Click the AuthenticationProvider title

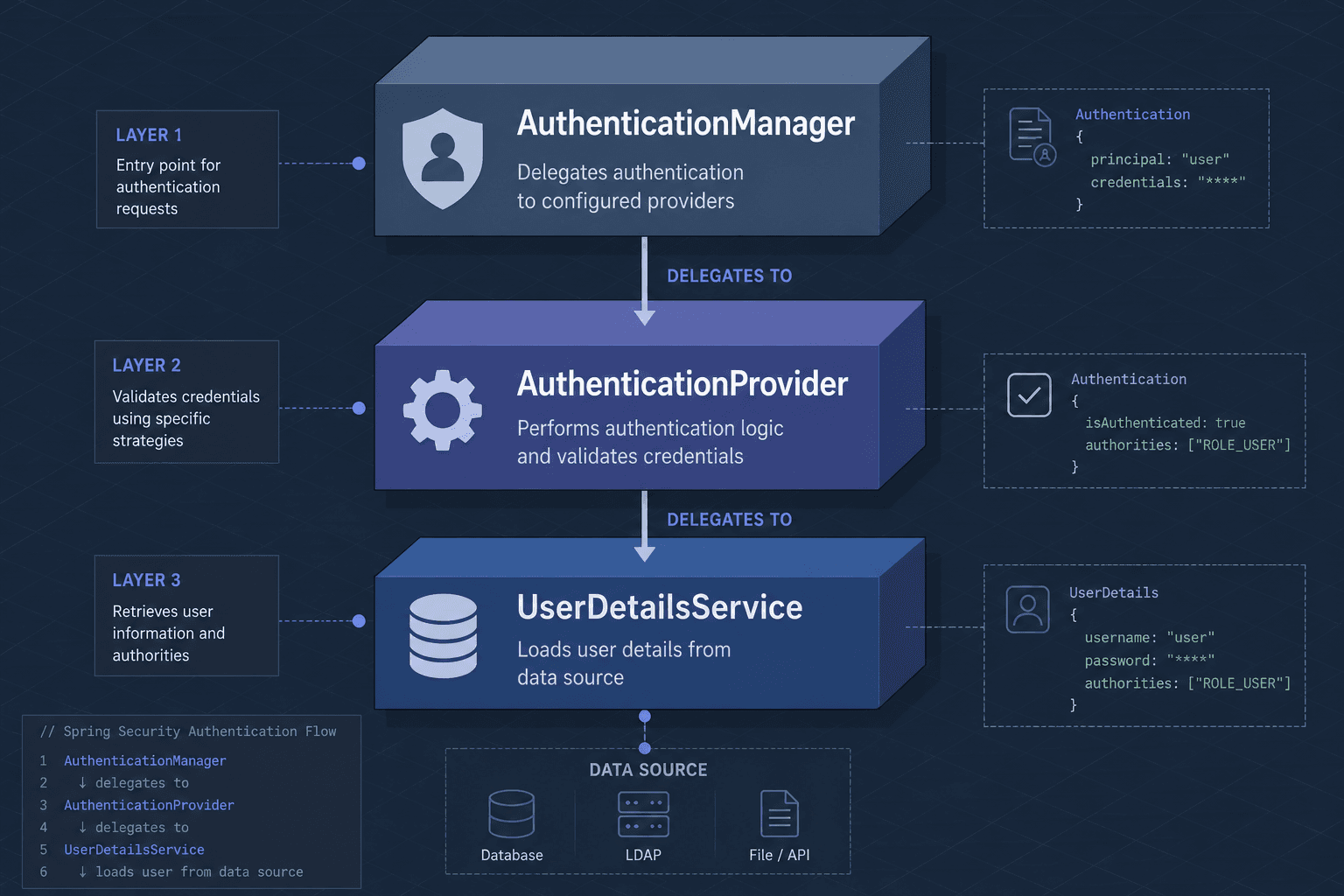[682, 383]
